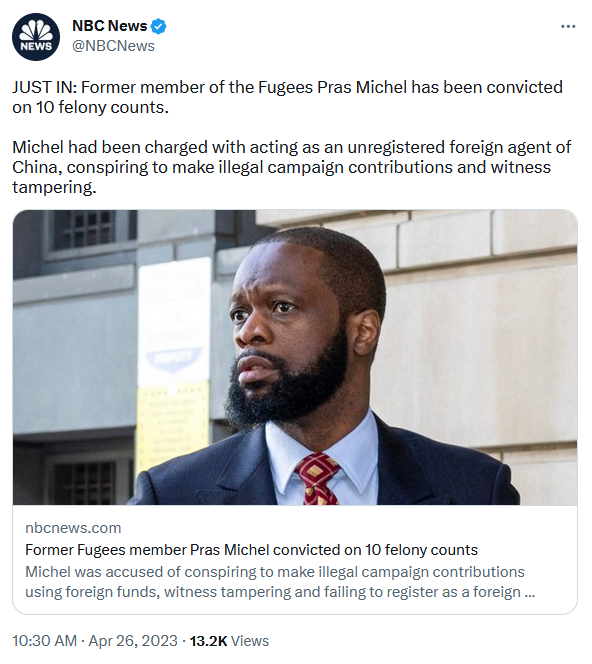
Task: Click the article description about illegal campaign contributions
Action: (x=280, y=581)
